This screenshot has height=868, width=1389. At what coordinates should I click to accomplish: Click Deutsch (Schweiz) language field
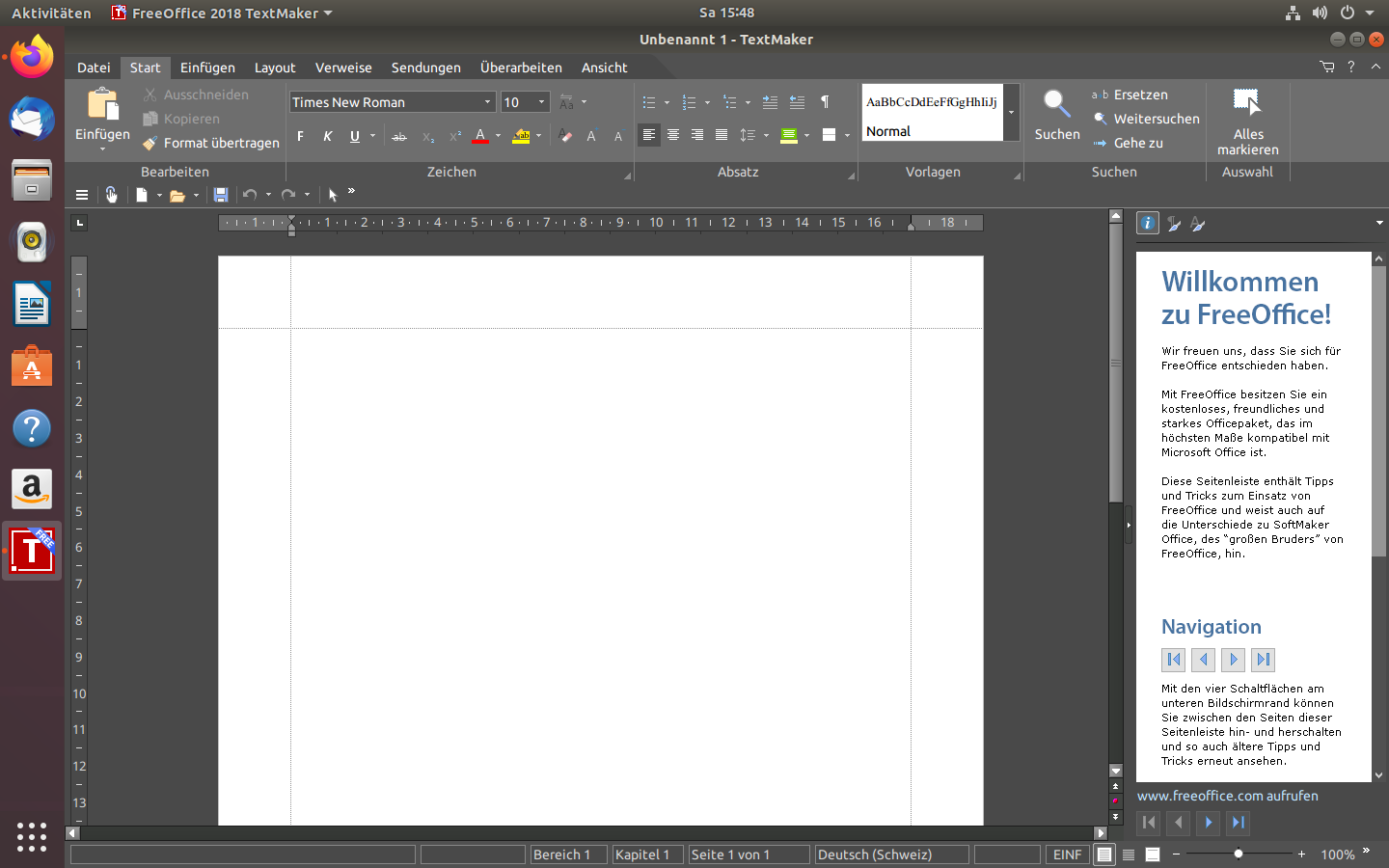point(891,854)
